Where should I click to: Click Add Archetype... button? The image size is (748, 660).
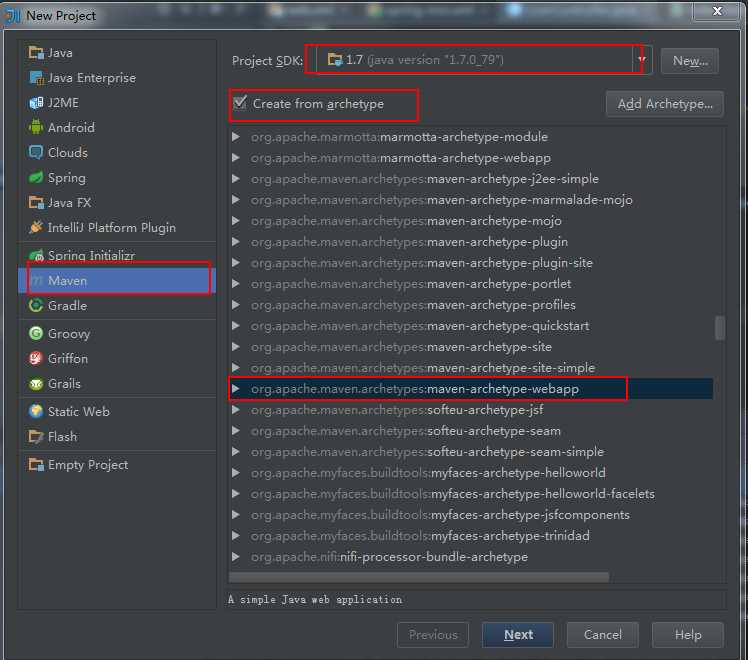[665, 104]
